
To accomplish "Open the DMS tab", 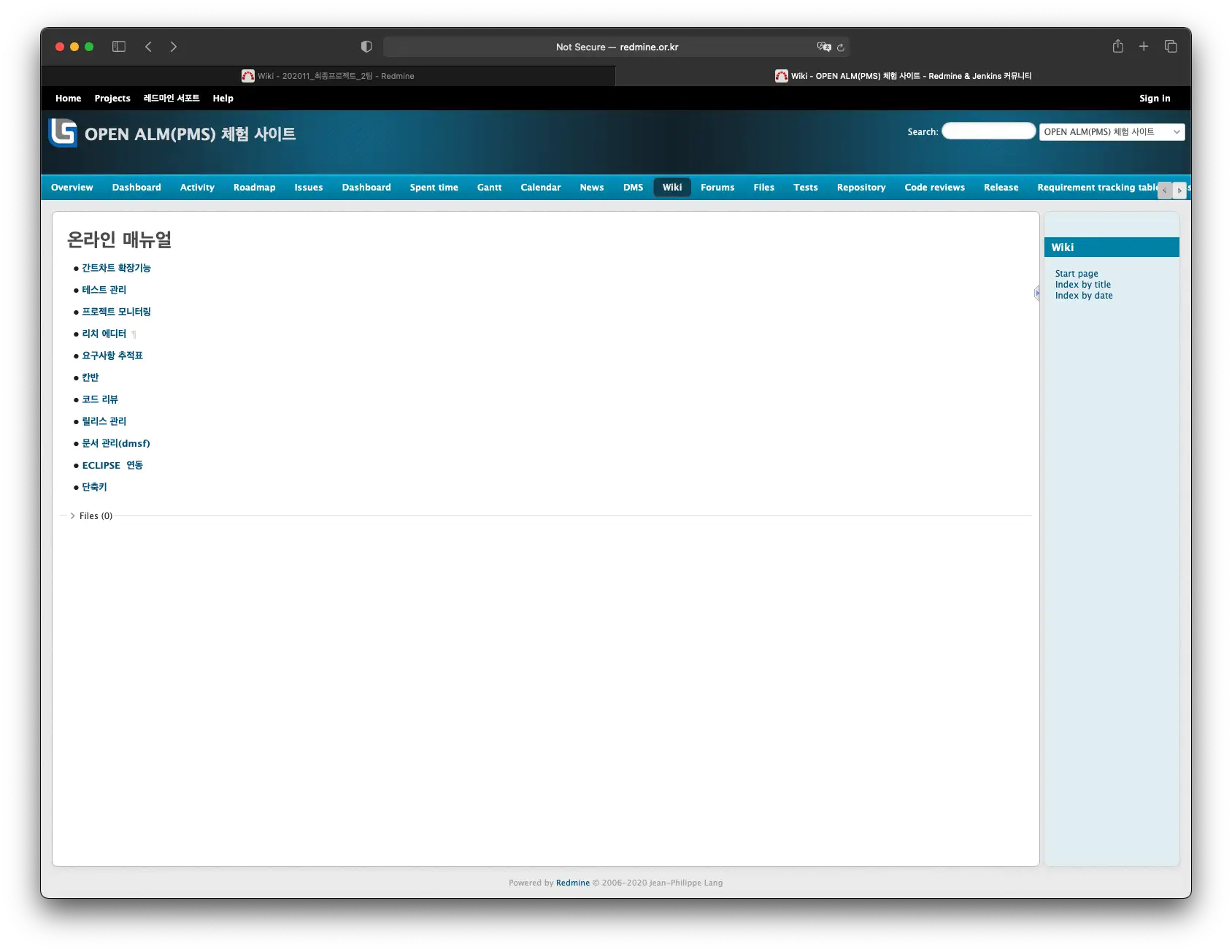I will click(x=634, y=188).
